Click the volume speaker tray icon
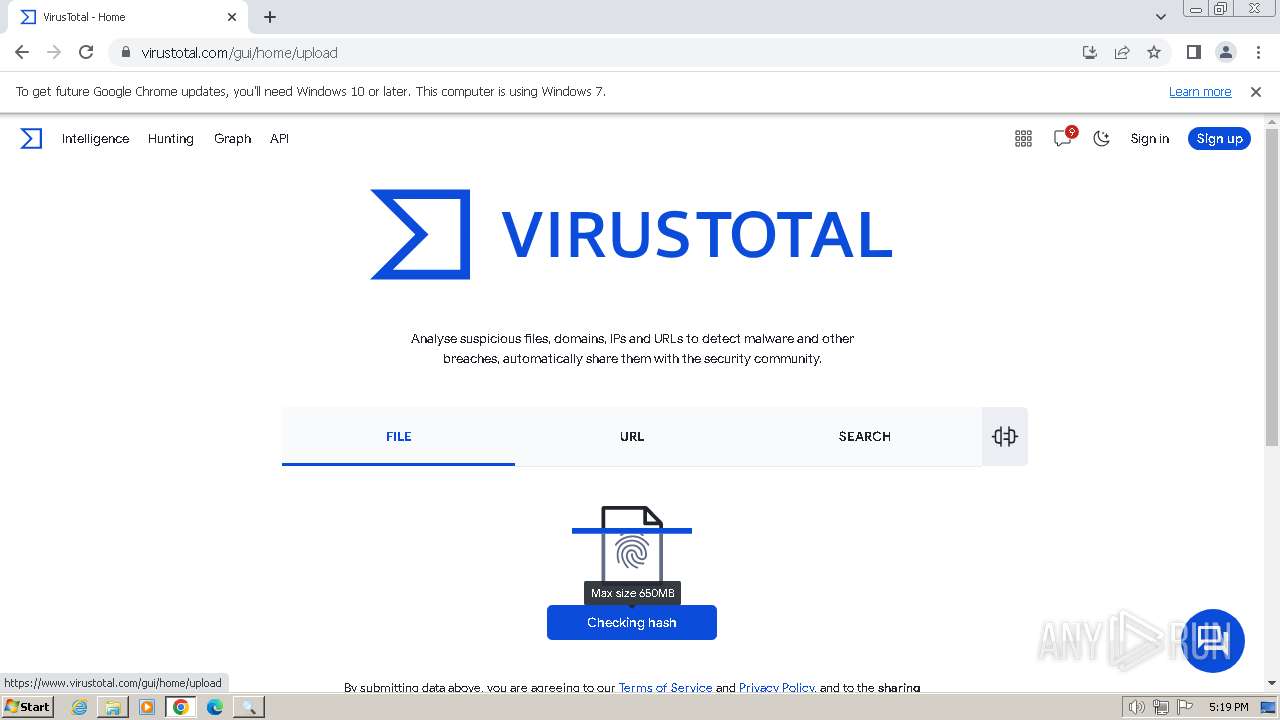This screenshot has width=1280, height=720. point(1136,707)
